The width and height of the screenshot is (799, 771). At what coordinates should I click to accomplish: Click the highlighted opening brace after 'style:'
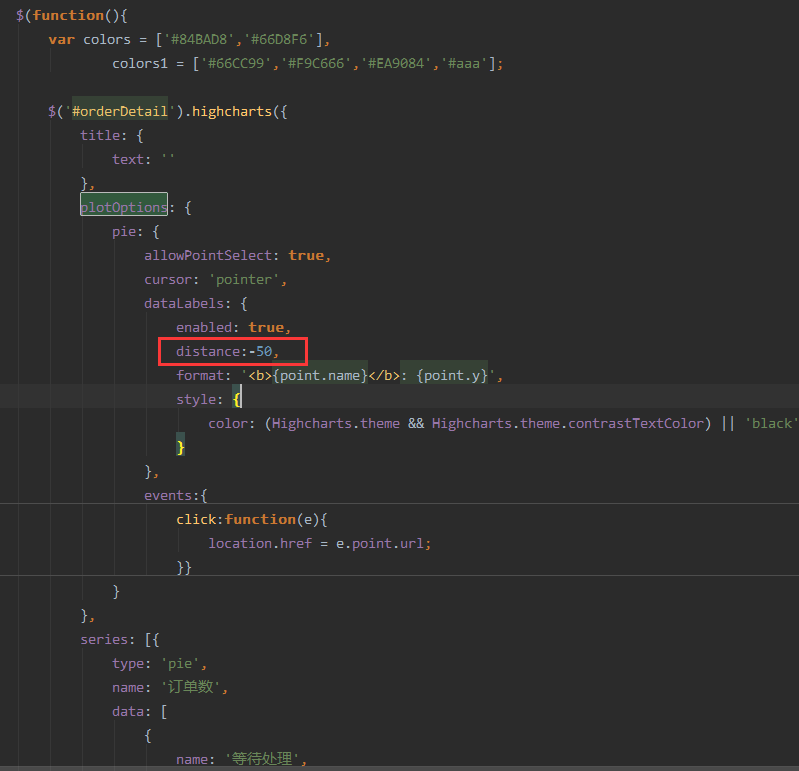pos(237,399)
